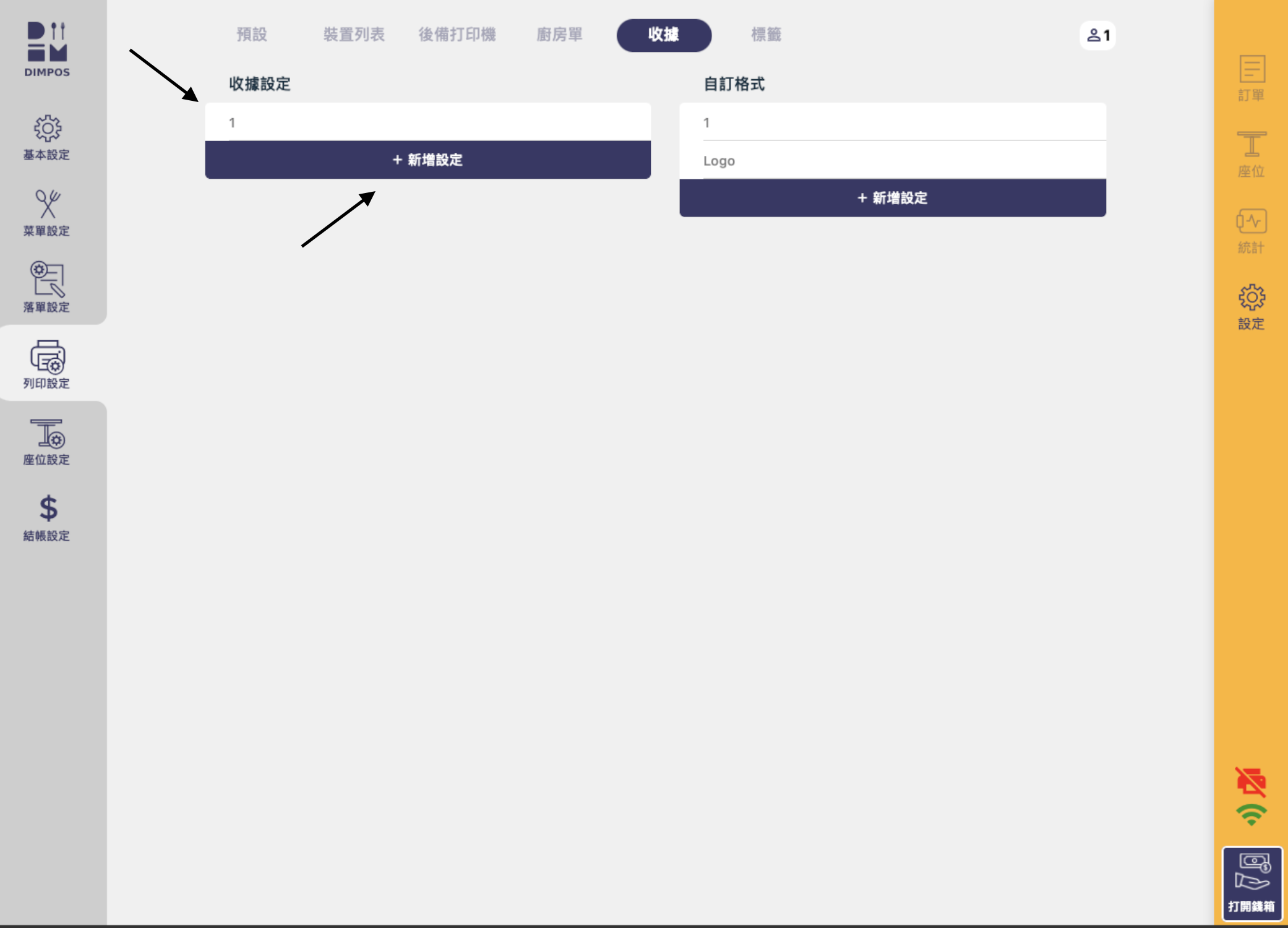The height and width of the screenshot is (928, 1288).
Task: Switch to 預設 tab
Action: click(252, 35)
